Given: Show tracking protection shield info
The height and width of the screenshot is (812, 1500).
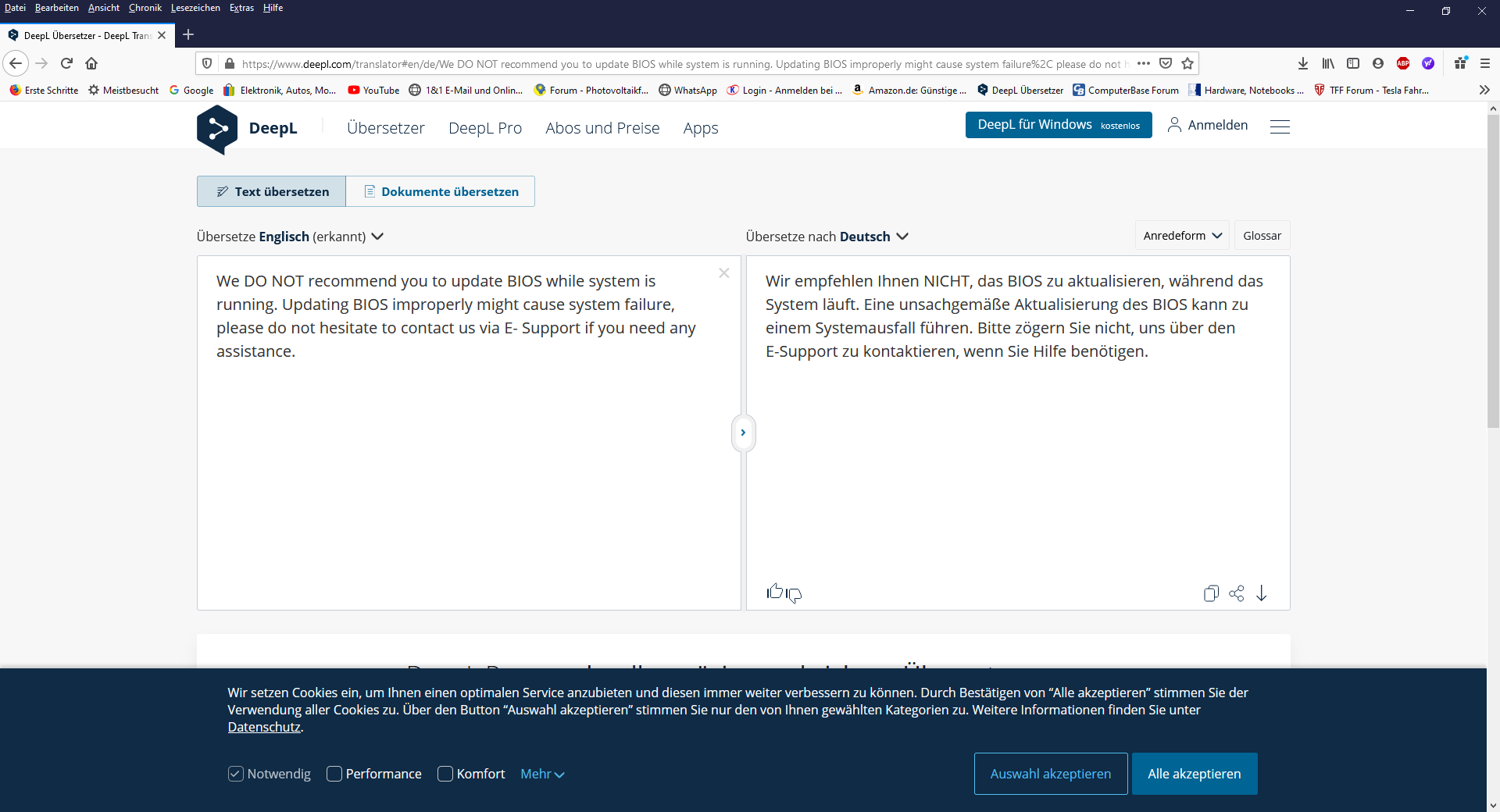Looking at the screenshot, I should (207, 63).
